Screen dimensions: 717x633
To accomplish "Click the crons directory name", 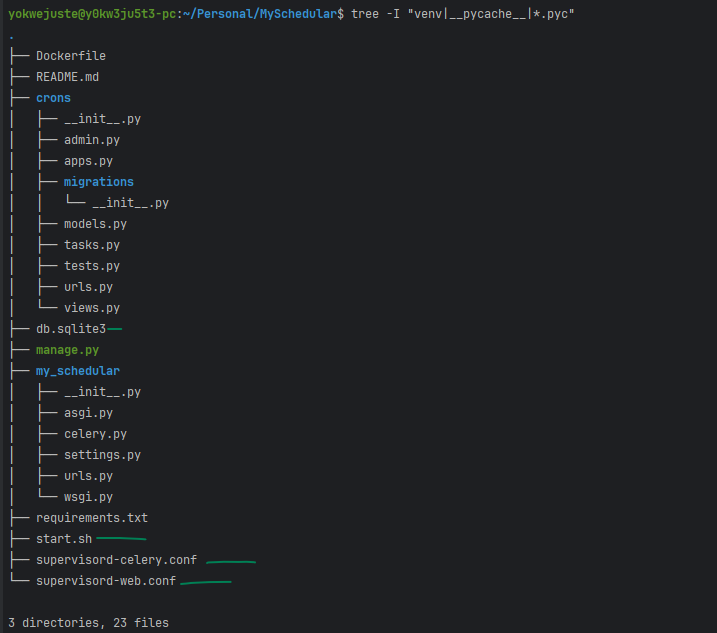I will (54, 98).
